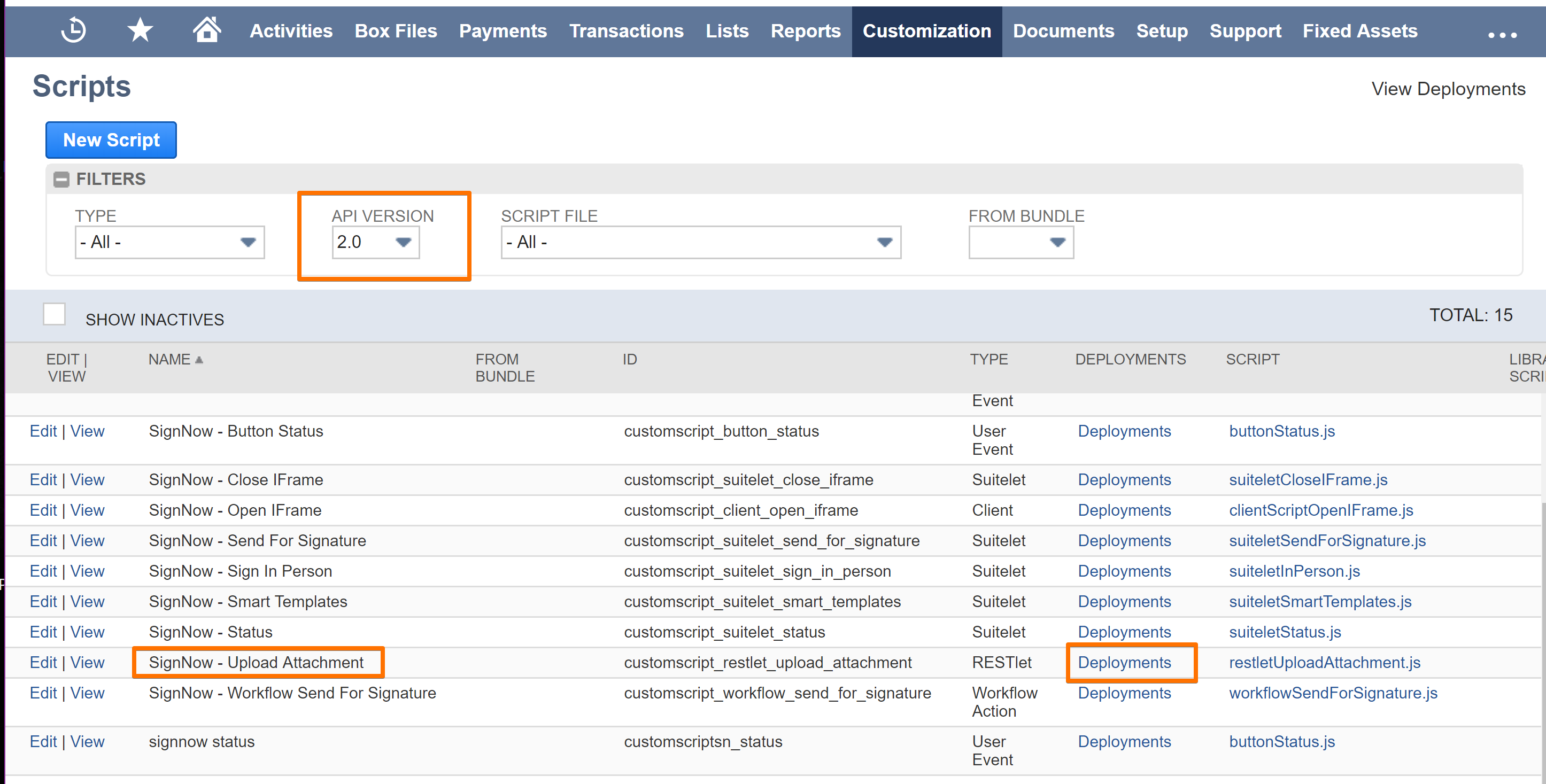Viewport: 1546px width, 784px height.
Task: Open the shortcuts star icon
Action: 141,30
